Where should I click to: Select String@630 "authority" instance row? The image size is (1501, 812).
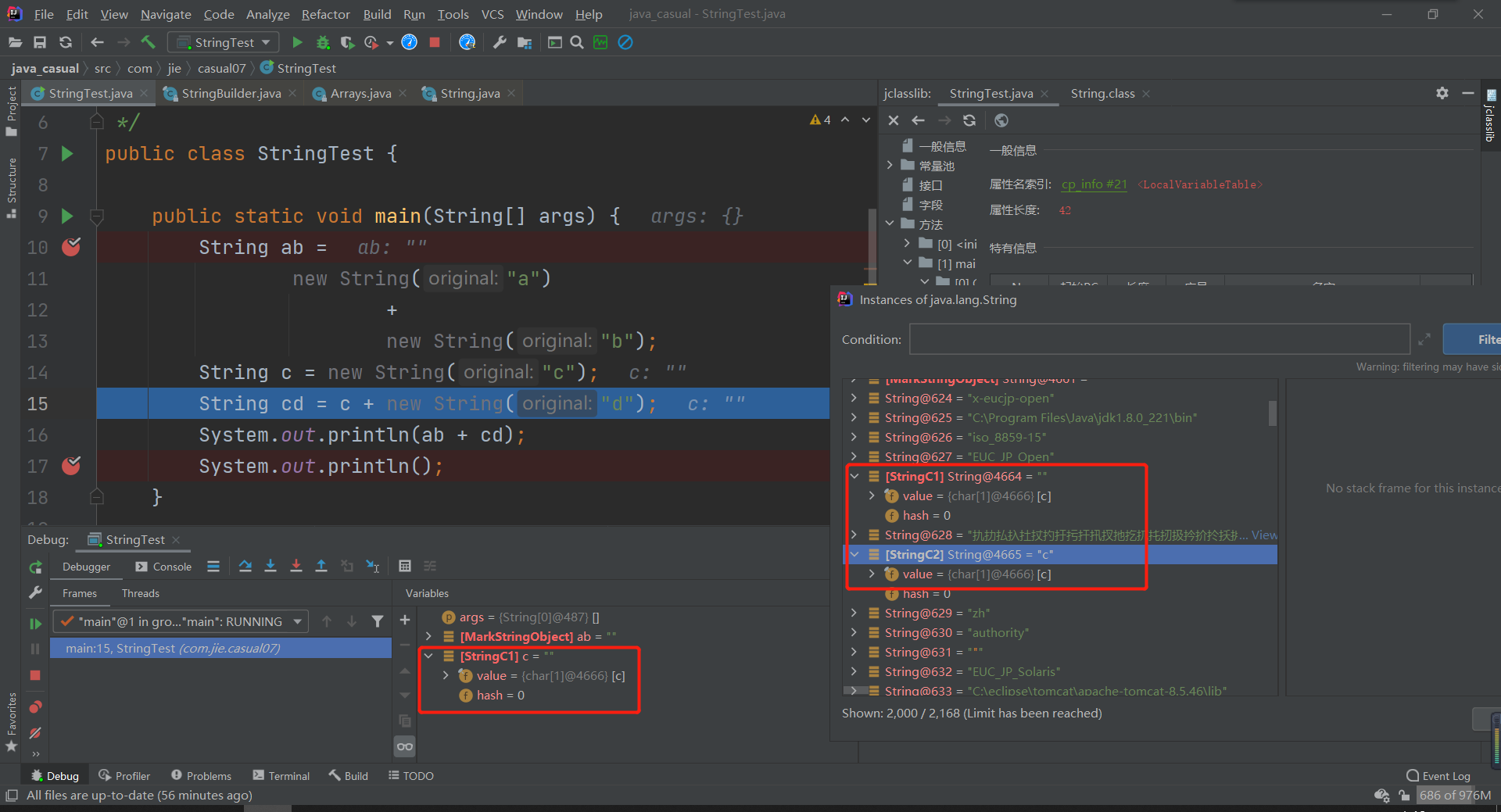[x=1059, y=632]
